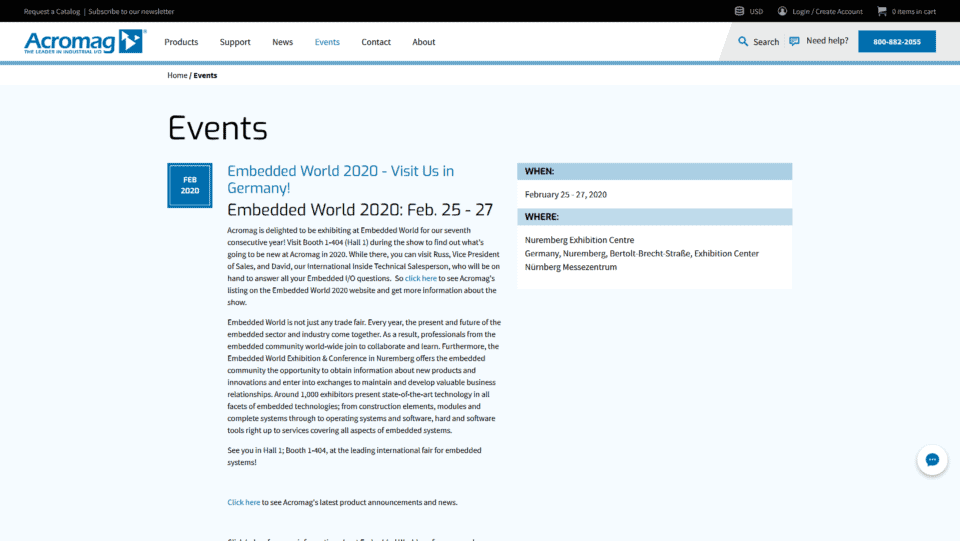Click the USD currency icon

coord(739,11)
